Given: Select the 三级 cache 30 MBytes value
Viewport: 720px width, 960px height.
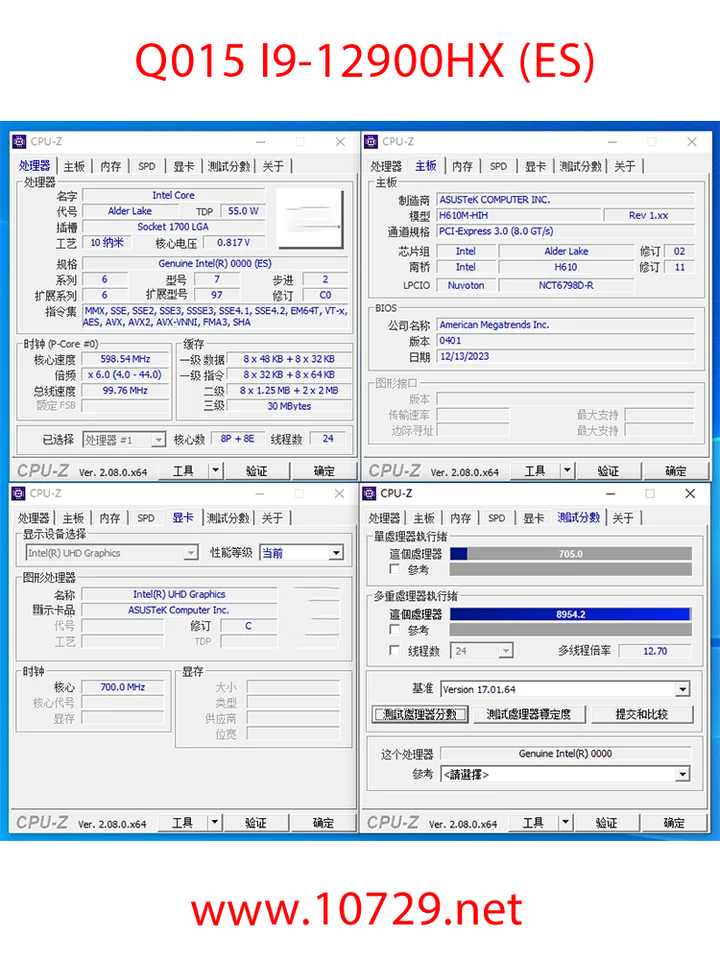Looking at the screenshot, I should [289, 406].
